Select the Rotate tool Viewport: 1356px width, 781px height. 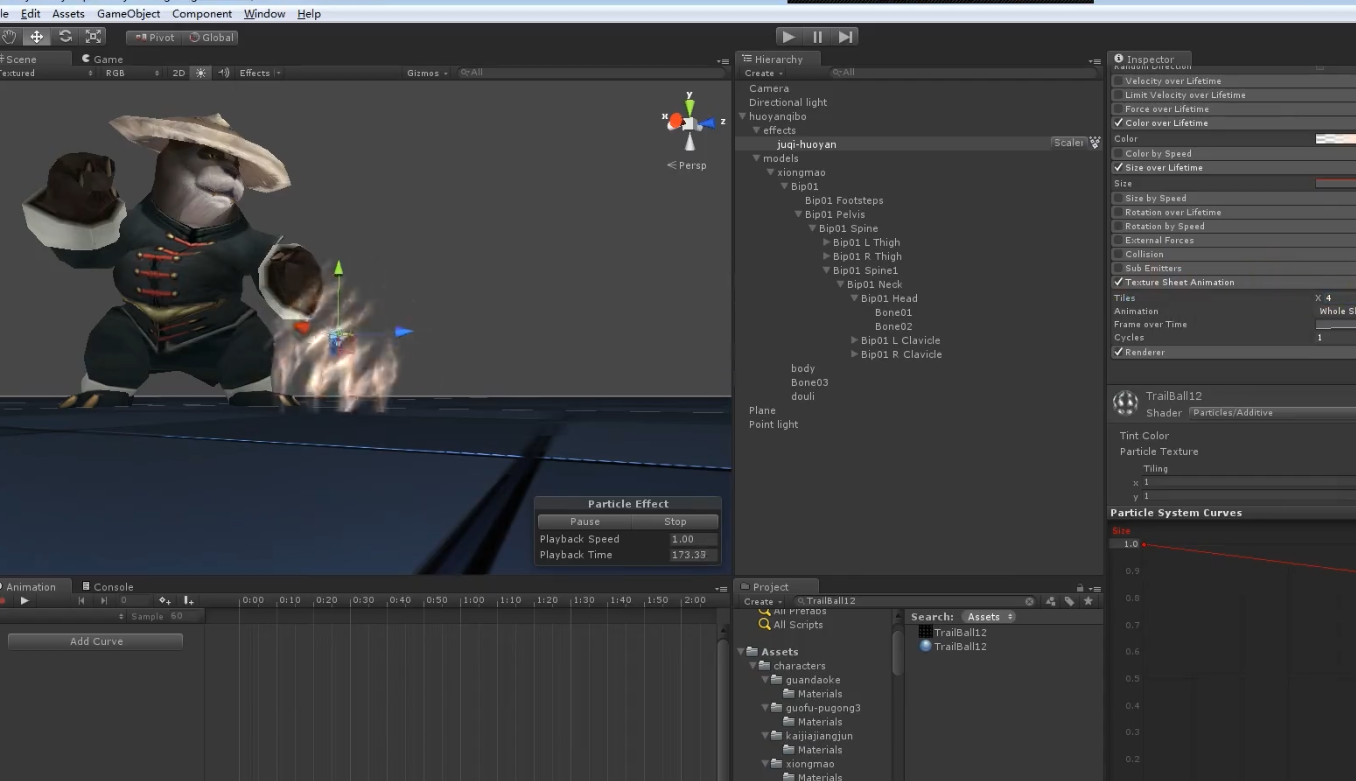pos(65,37)
